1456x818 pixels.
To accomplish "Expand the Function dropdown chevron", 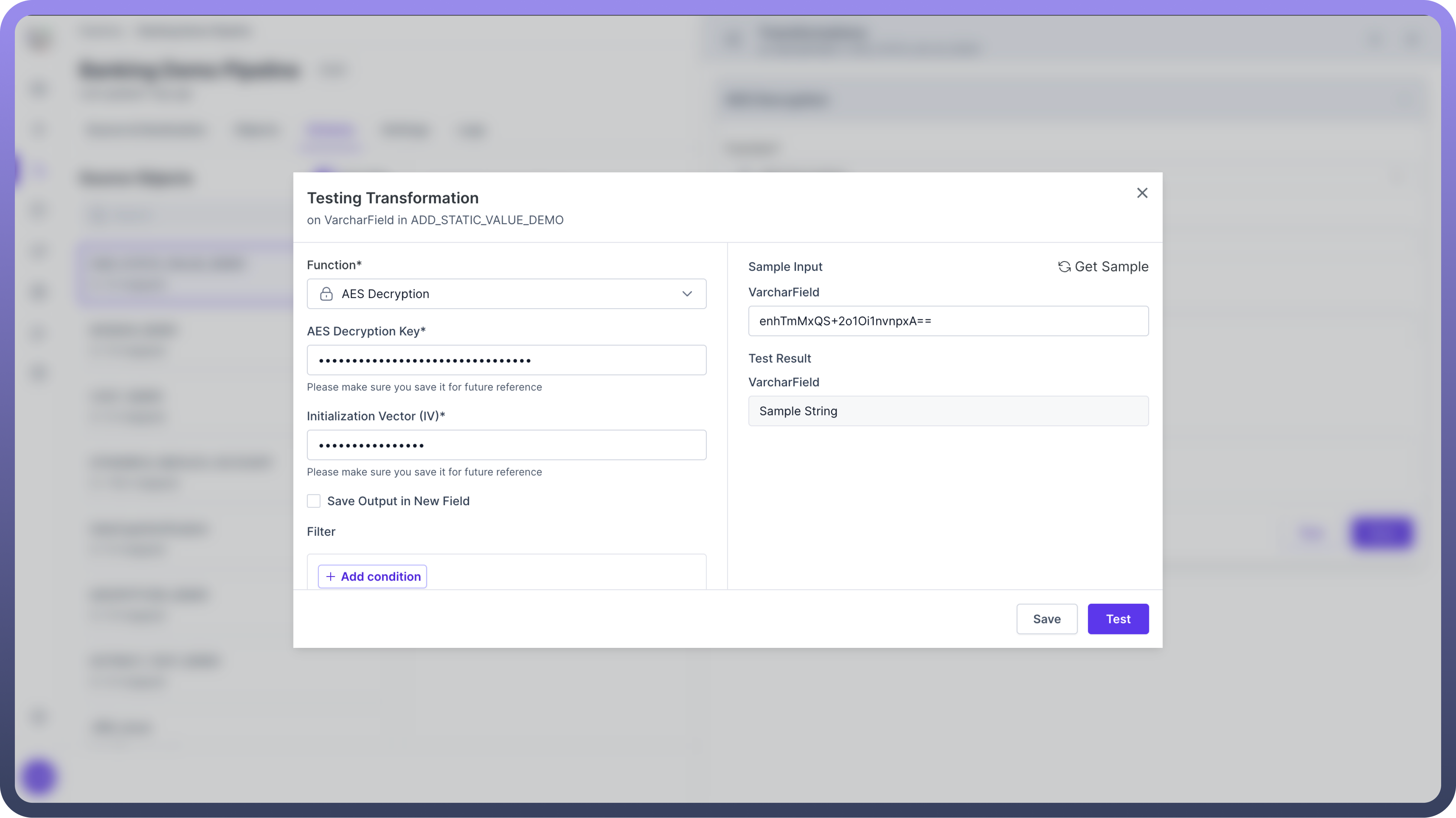I will pyautogui.click(x=687, y=294).
